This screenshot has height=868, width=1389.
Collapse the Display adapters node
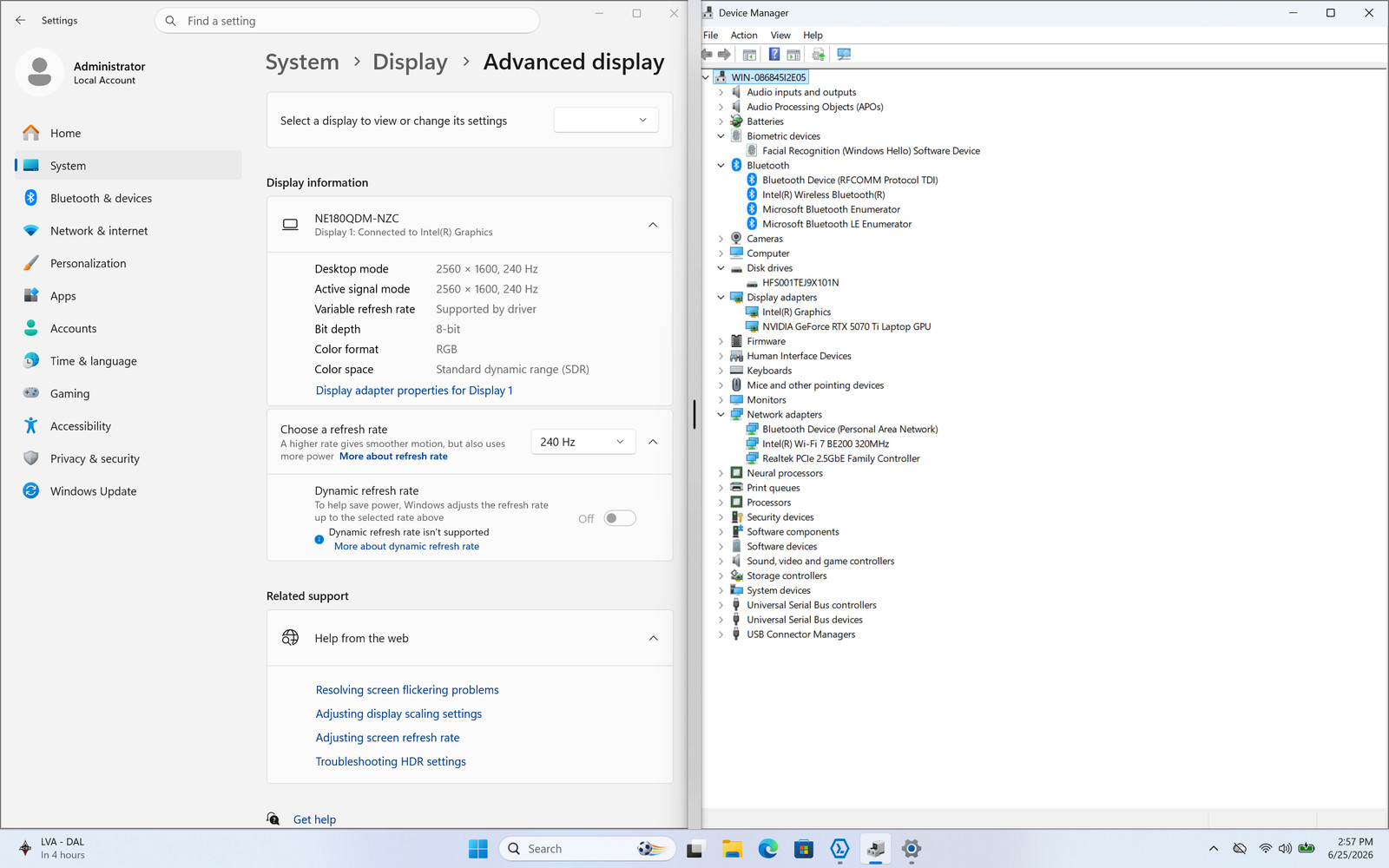721,297
